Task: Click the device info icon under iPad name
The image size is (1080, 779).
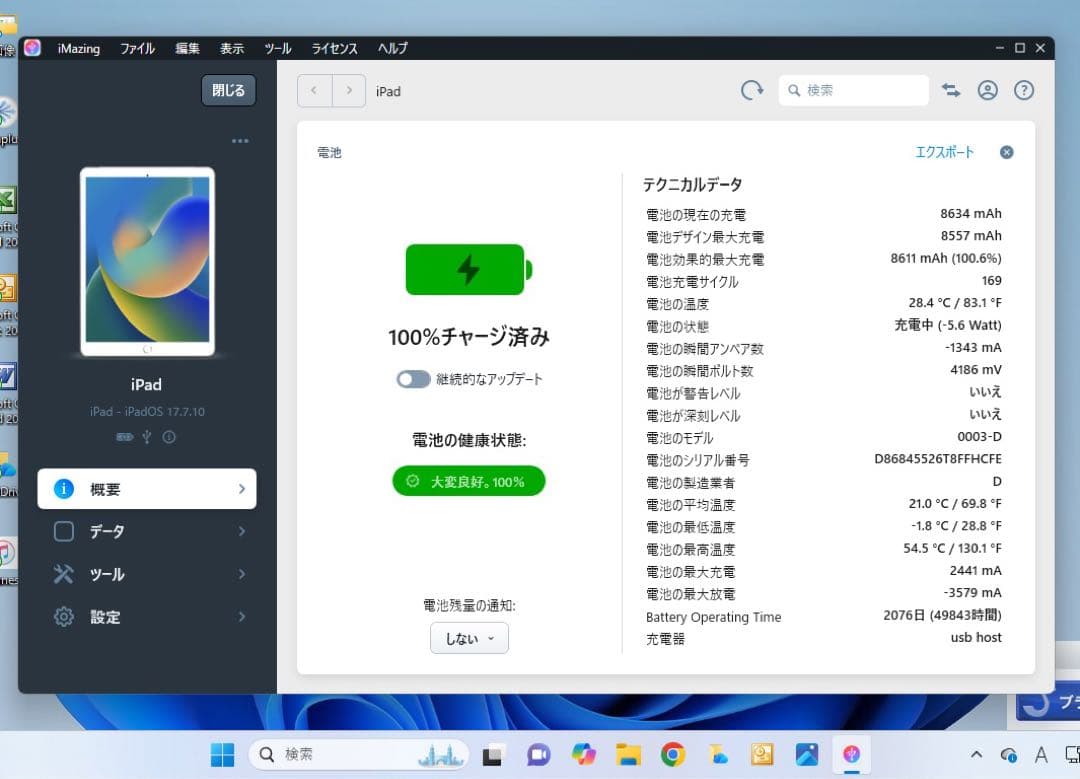Action: coord(169,437)
